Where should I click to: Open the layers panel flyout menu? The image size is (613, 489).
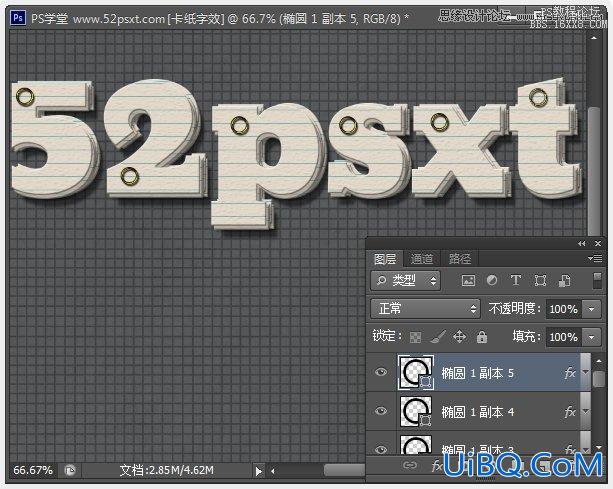pos(595,258)
